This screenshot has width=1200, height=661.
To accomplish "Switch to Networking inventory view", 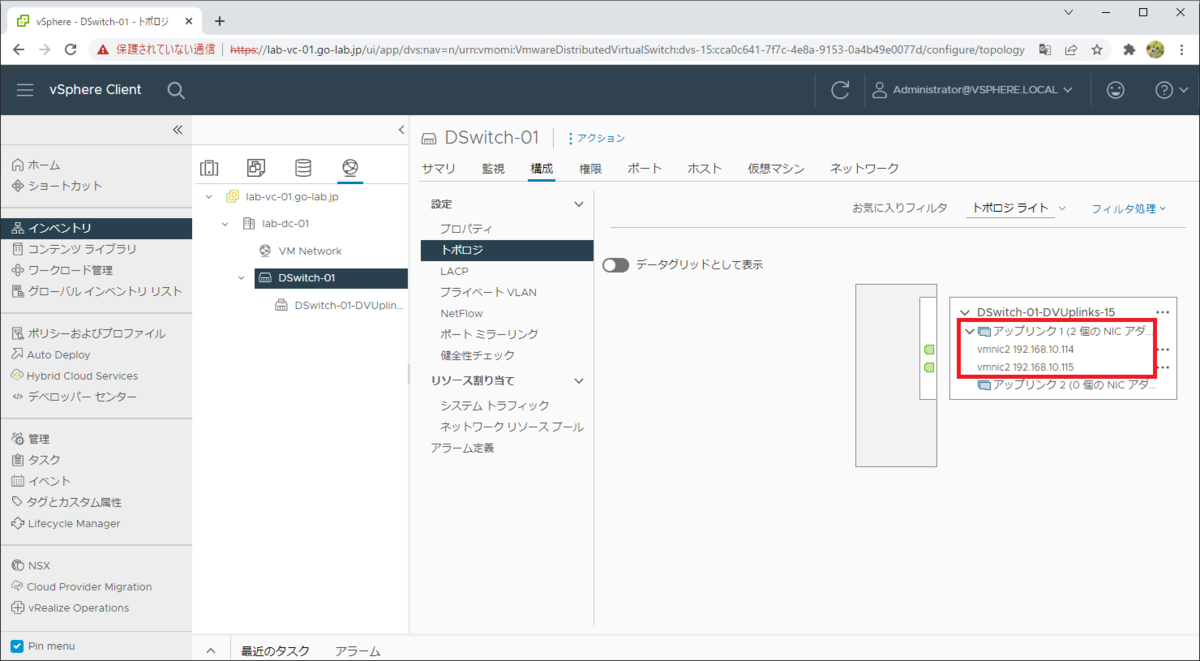I will pos(350,168).
